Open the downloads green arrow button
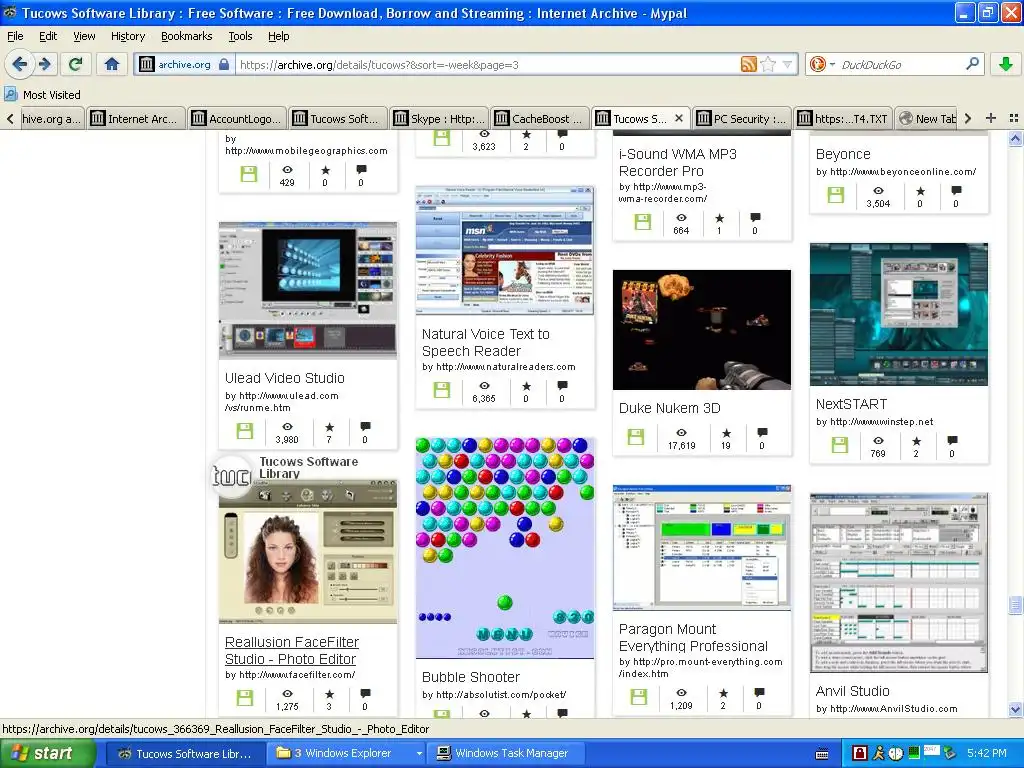 (x=1006, y=64)
